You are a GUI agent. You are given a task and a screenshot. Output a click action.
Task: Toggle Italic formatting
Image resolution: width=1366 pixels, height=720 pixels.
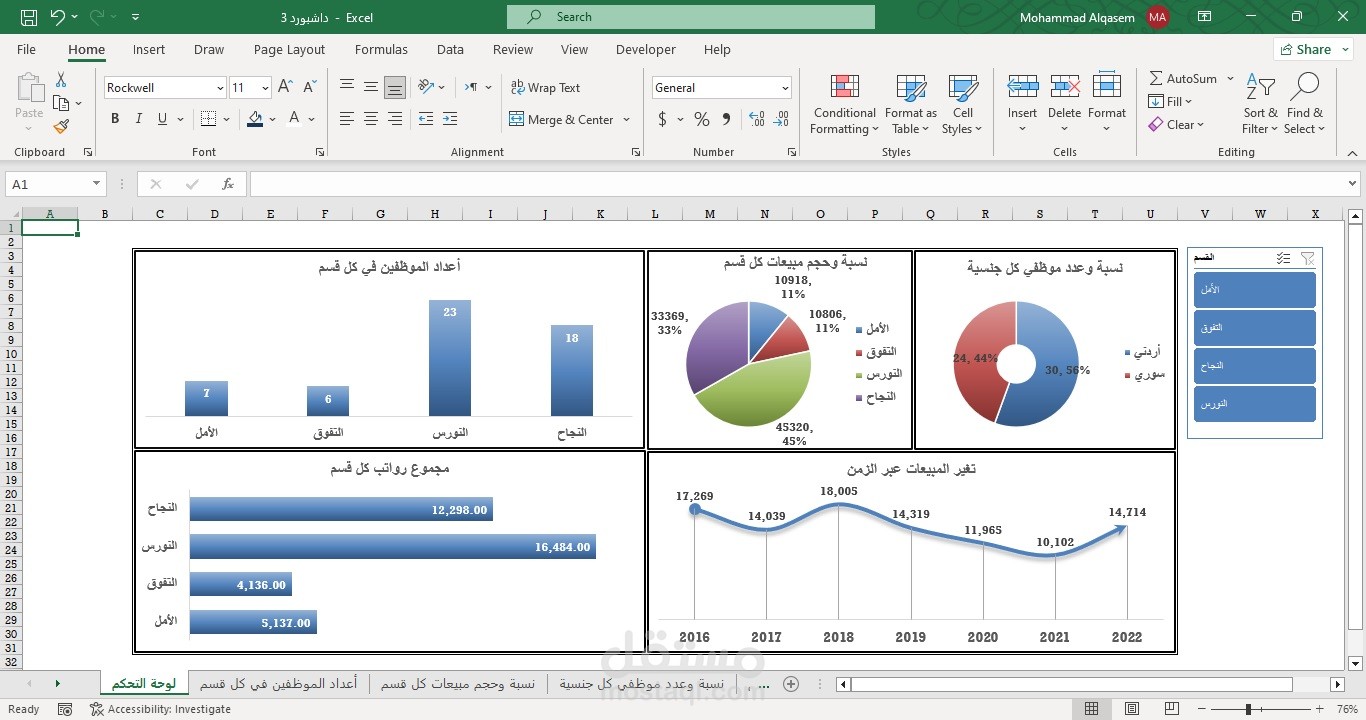point(139,119)
